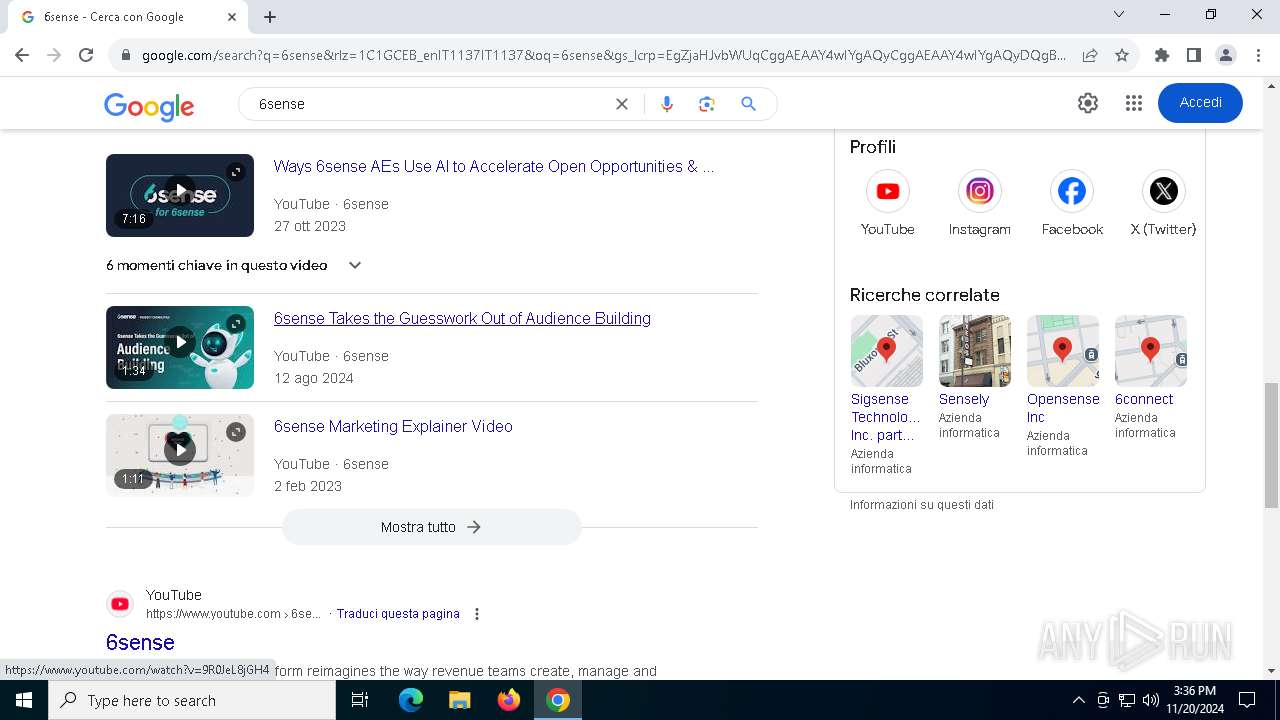Viewport: 1280px width, 720px height.
Task: Open Task View on taskbar
Action: click(360, 700)
